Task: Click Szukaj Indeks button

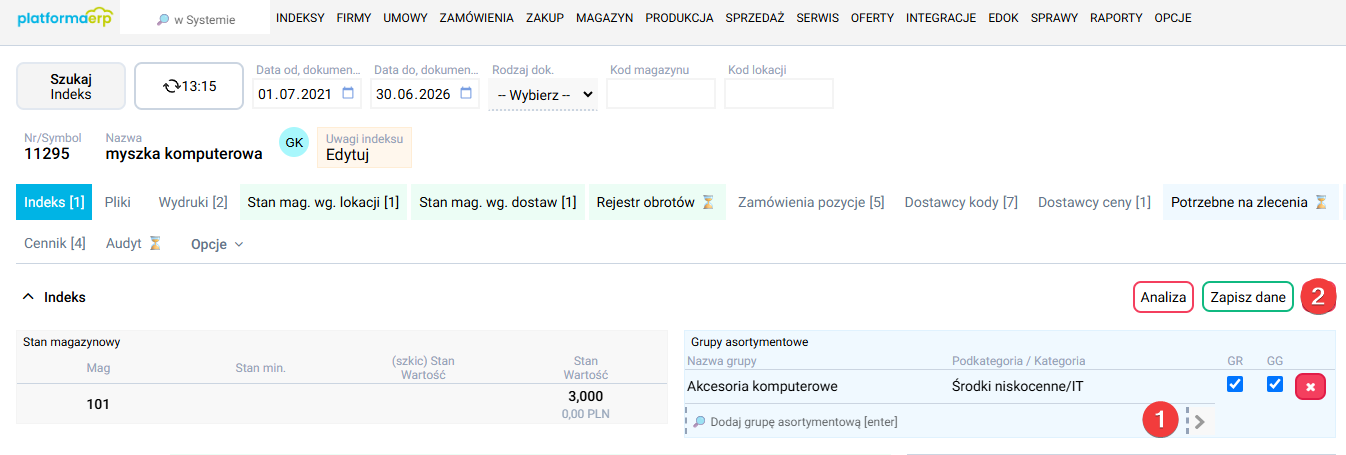Action: (71, 86)
